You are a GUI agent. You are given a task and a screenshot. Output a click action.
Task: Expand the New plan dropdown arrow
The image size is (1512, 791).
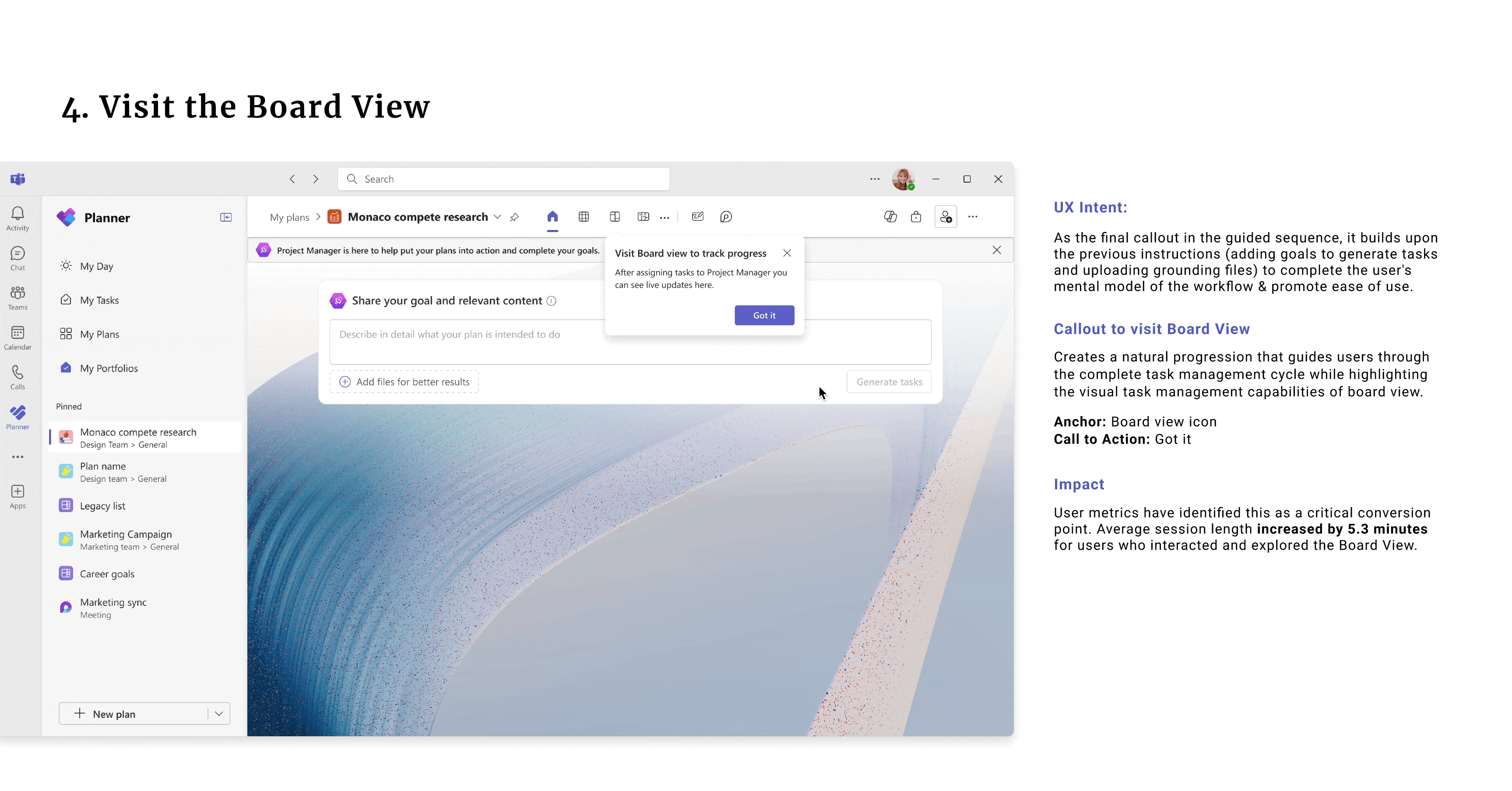tap(219, 713)
